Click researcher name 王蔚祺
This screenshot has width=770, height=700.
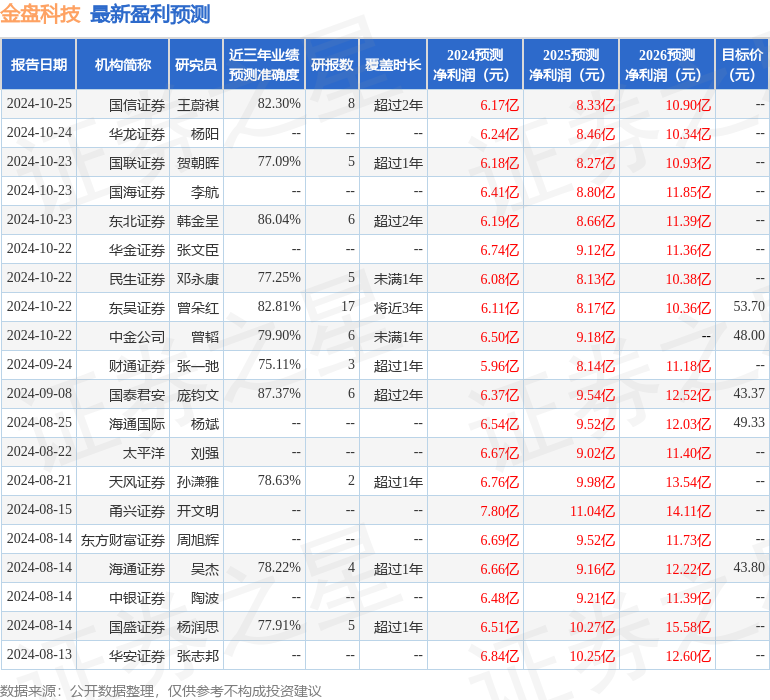[198, 105]
